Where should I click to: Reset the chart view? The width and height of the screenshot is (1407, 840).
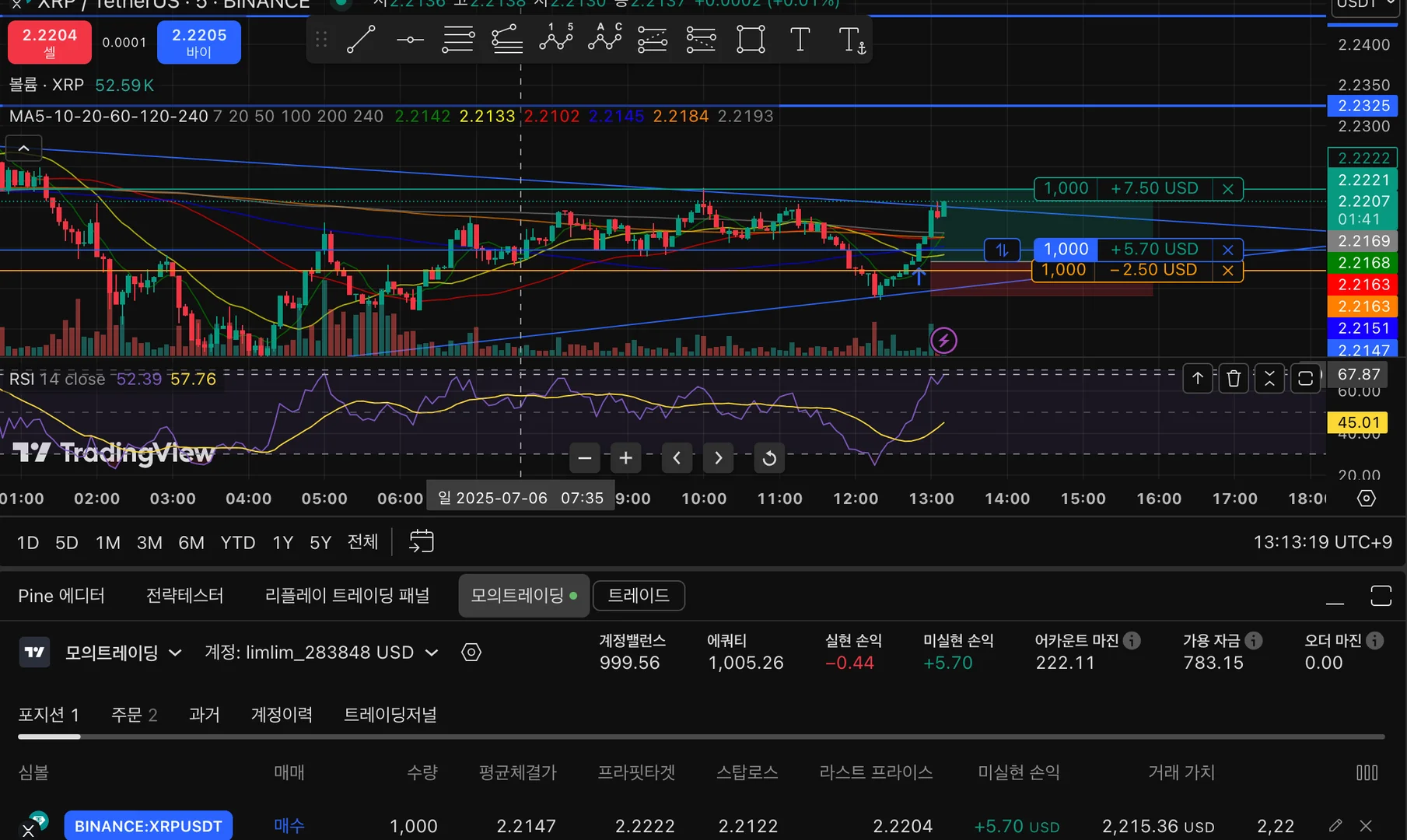pos(769,458)
